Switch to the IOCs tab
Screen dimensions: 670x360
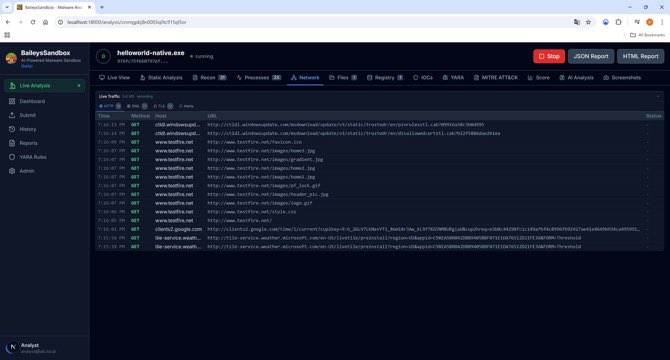423,78
